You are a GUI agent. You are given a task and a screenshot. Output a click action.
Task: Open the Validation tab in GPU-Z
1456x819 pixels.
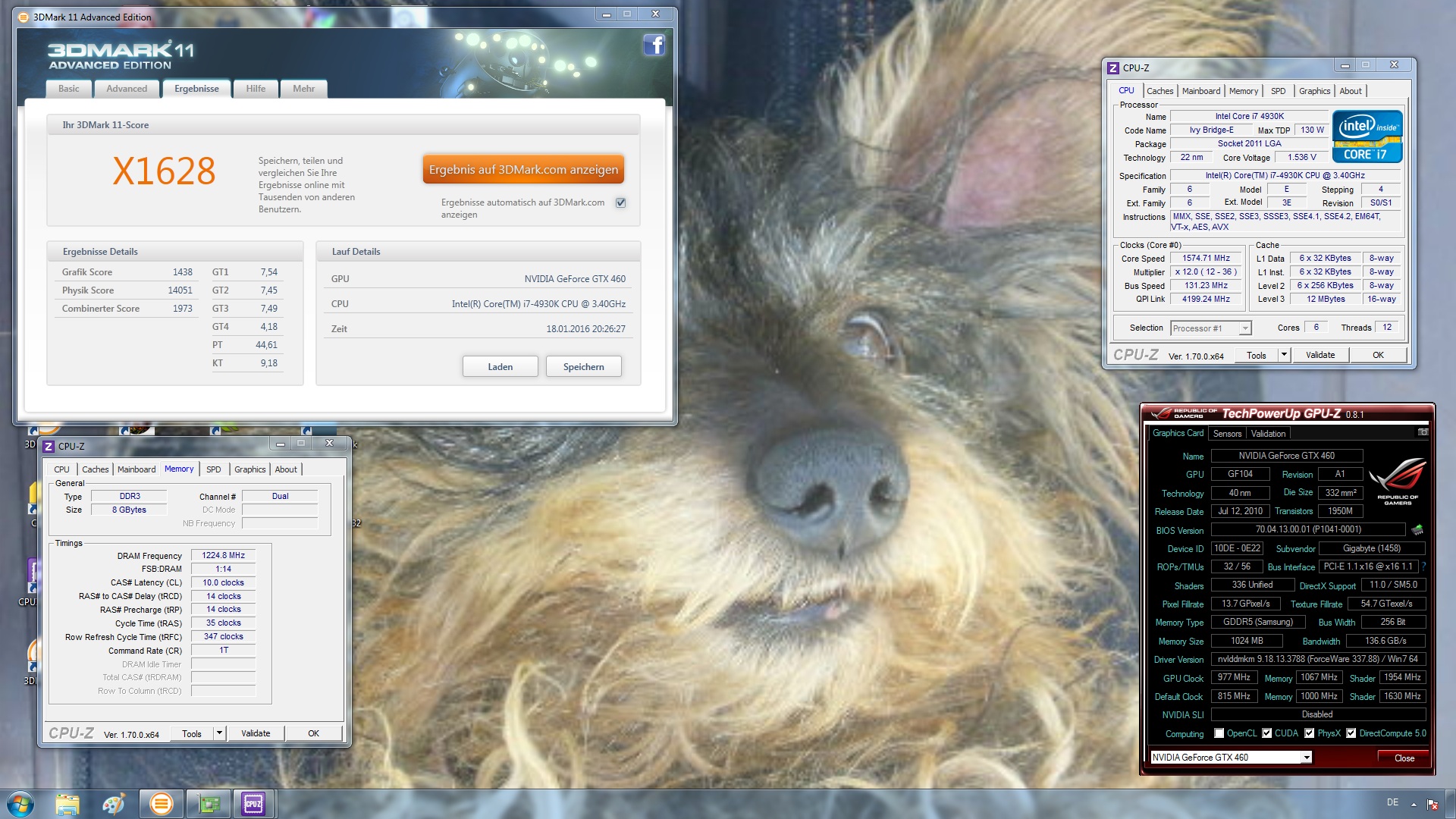pos(1268,434)
